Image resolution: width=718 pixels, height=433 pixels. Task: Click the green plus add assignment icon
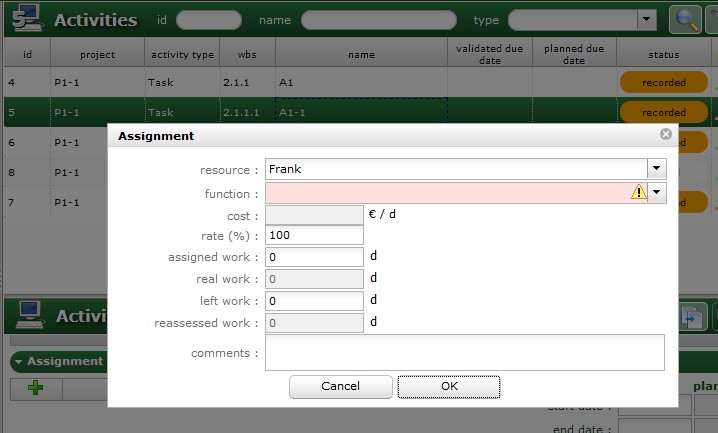click(36, 389)
